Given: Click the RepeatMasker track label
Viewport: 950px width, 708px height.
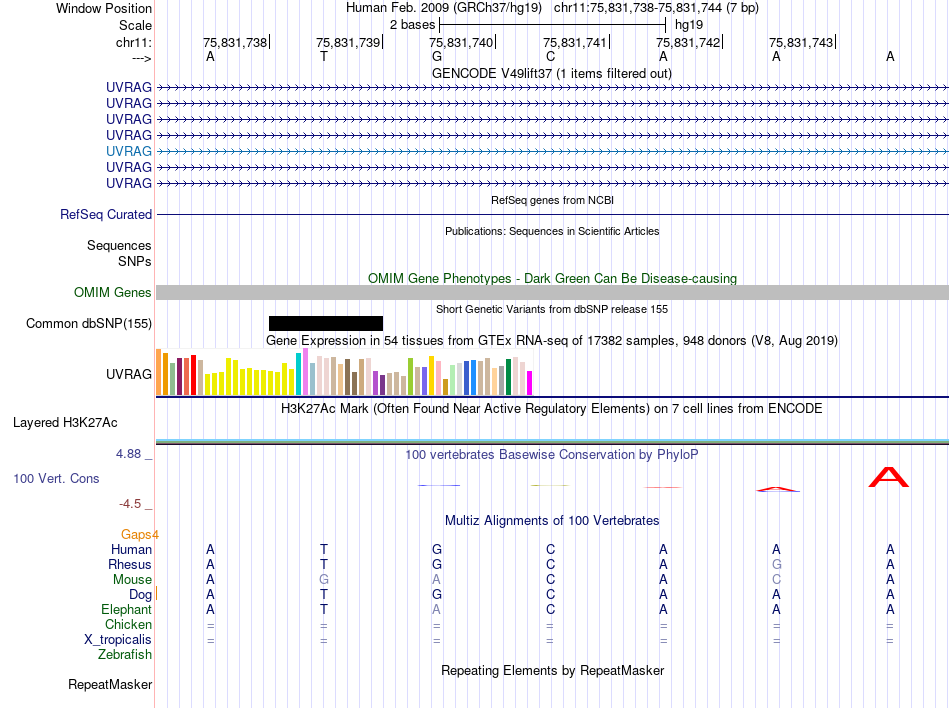Looking at the screenshot, I should [x=110, y=685].
